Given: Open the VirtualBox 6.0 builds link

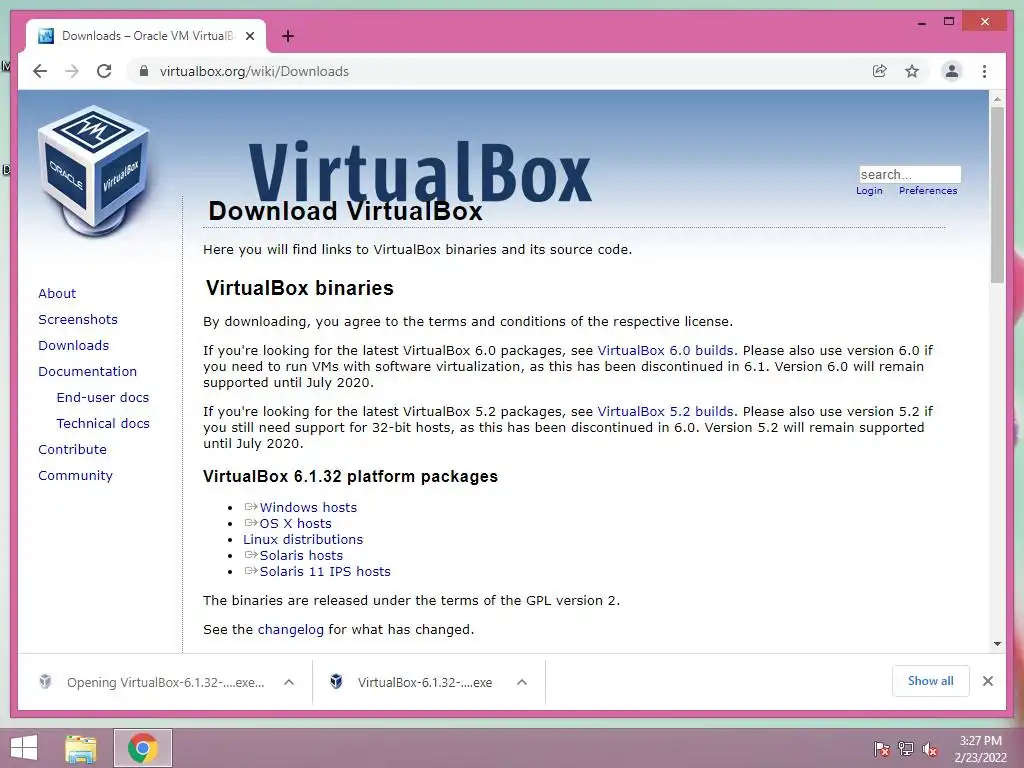Looking at the screenshot, I should [665, 351].
